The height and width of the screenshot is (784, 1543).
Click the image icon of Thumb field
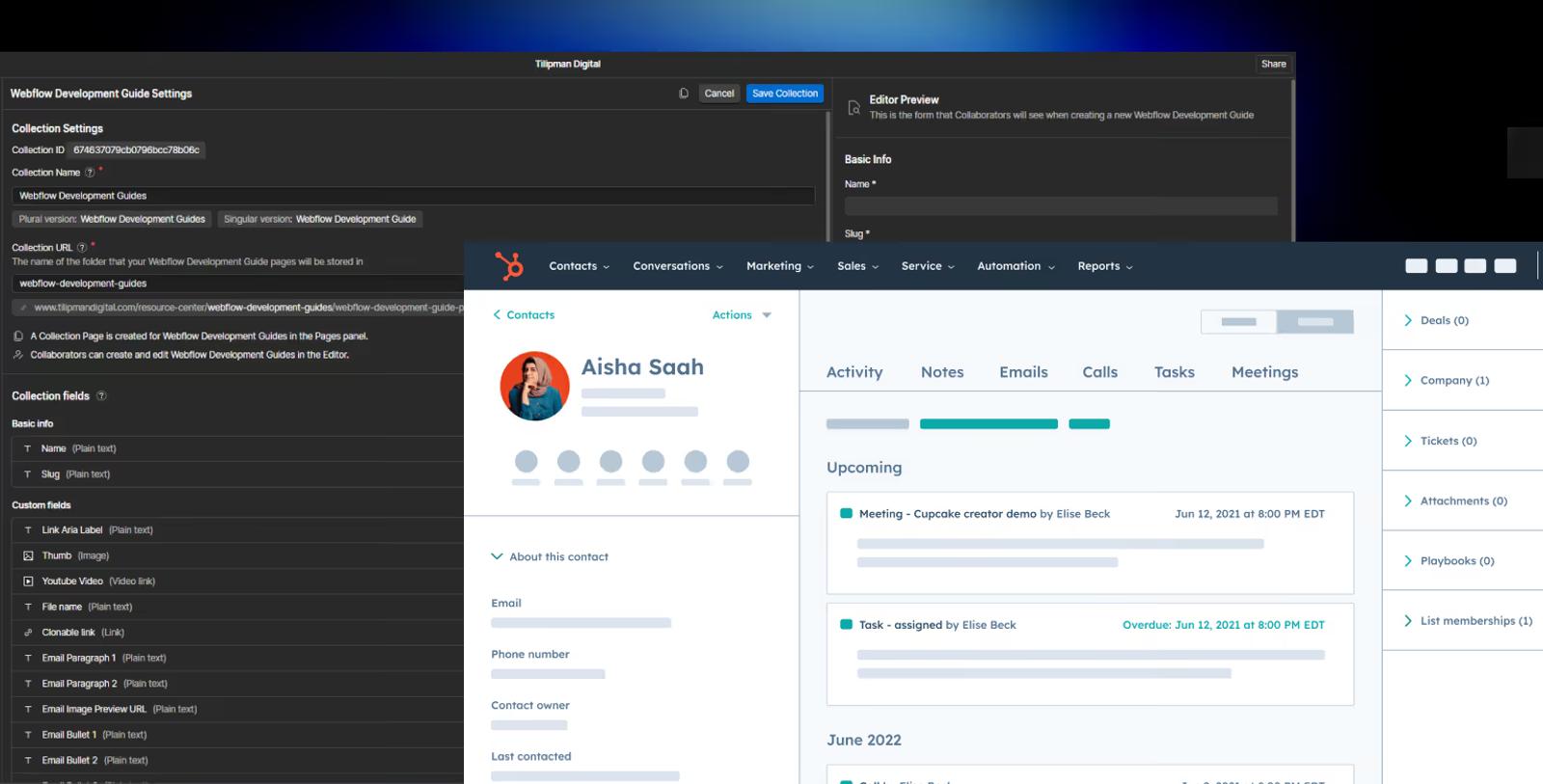click(28, 555)
